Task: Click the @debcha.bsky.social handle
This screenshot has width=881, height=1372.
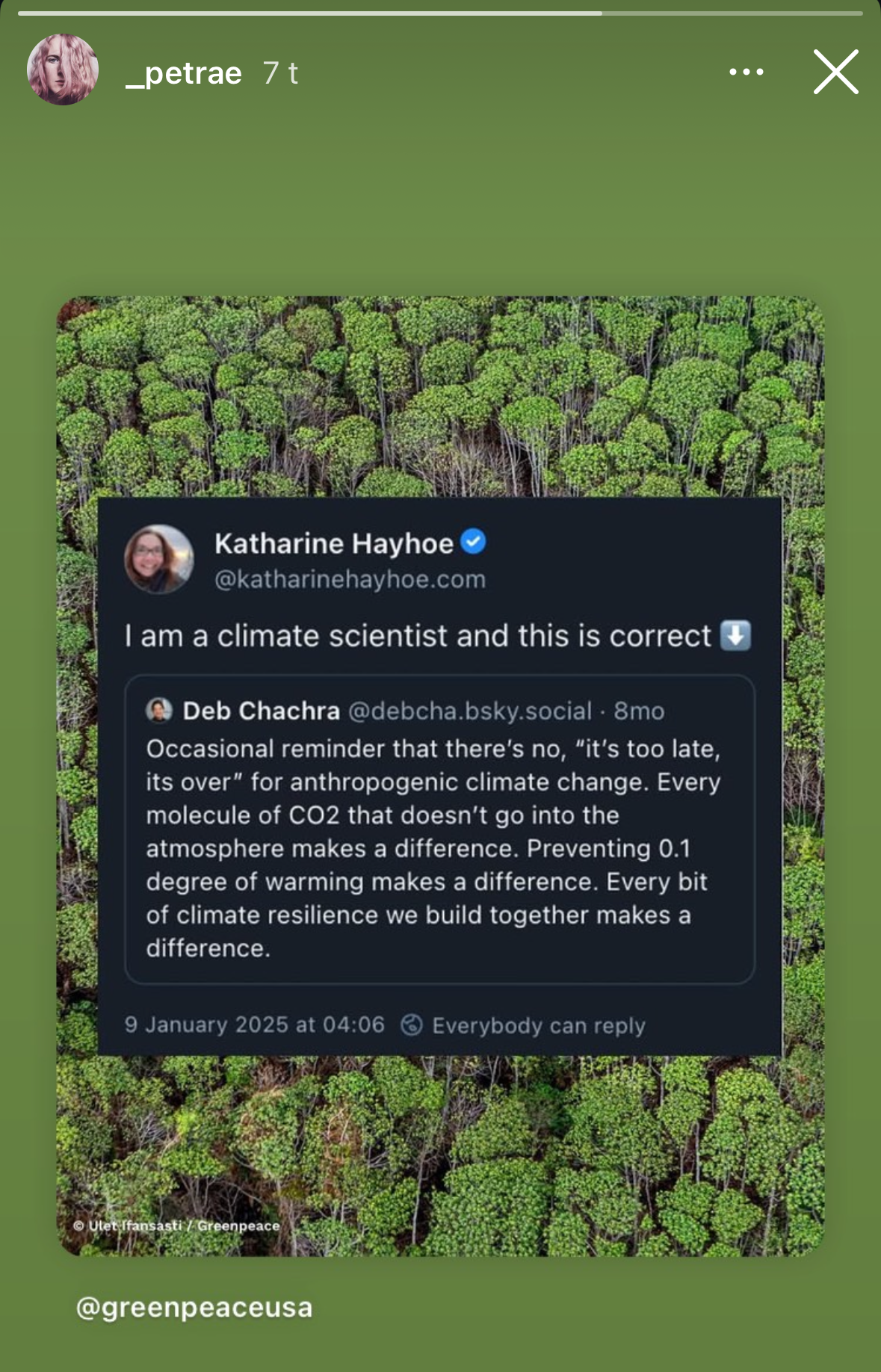Action: [470, 711]
